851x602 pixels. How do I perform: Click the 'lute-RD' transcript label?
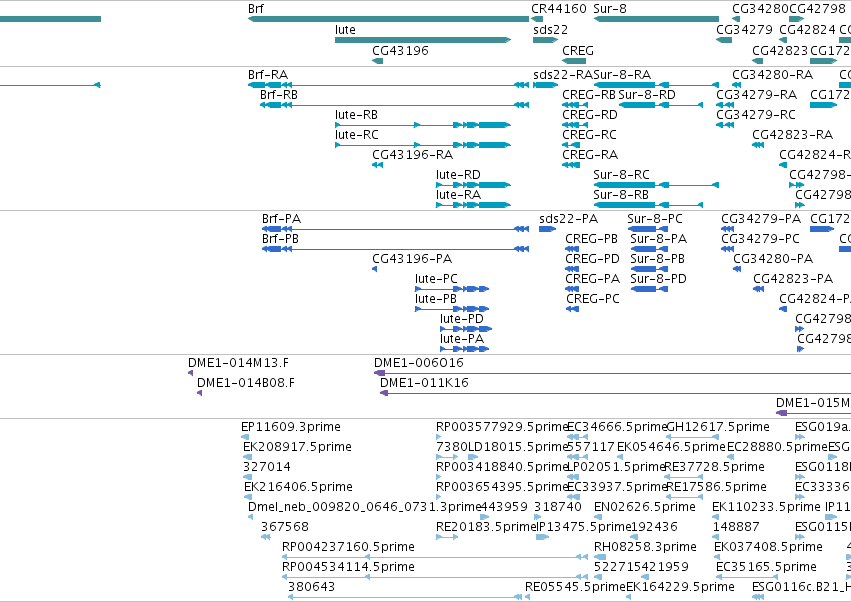(x=458, y=175)
